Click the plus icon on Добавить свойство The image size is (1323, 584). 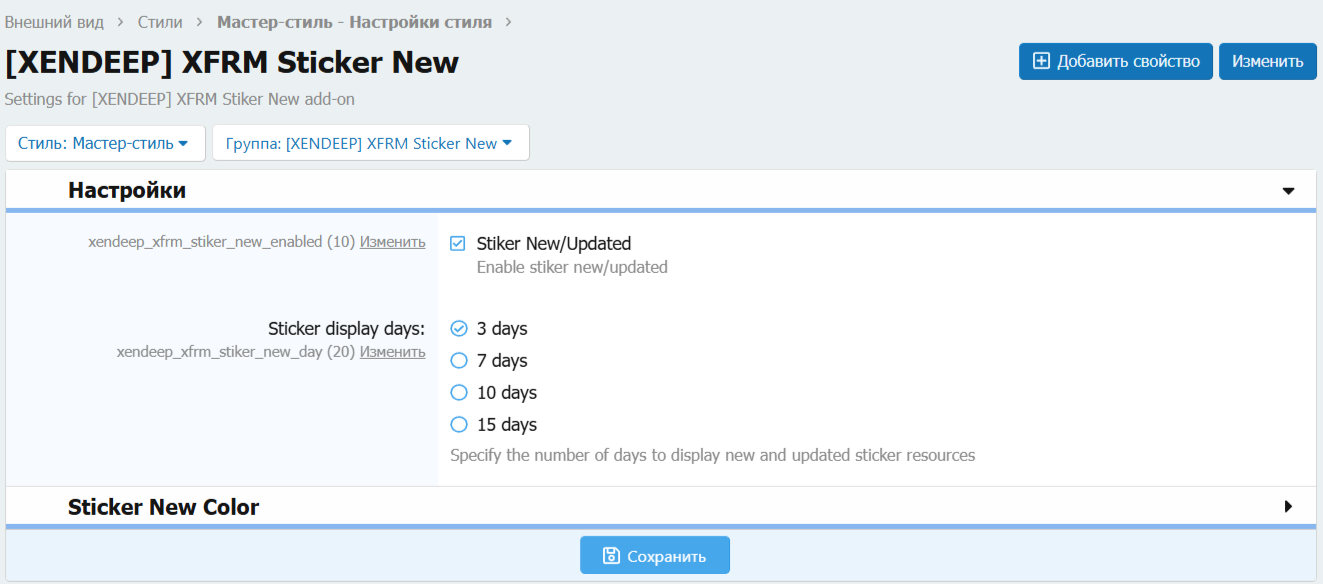click(1041, 61)
